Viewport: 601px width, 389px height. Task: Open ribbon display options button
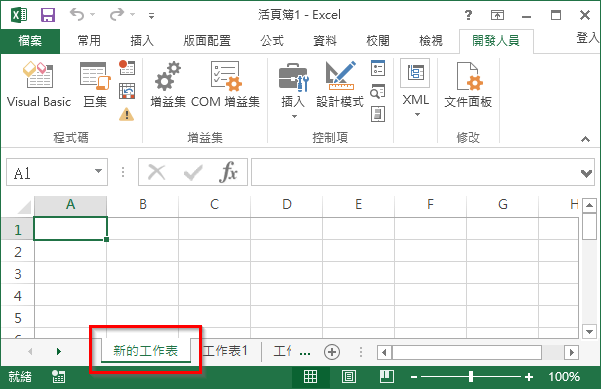click(x=497, y=15)
